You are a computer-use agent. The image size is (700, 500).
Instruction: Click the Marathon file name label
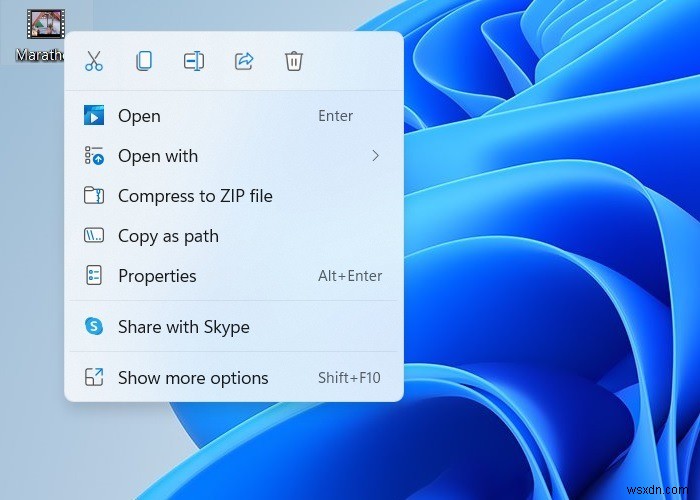click(x=40, y=55)
